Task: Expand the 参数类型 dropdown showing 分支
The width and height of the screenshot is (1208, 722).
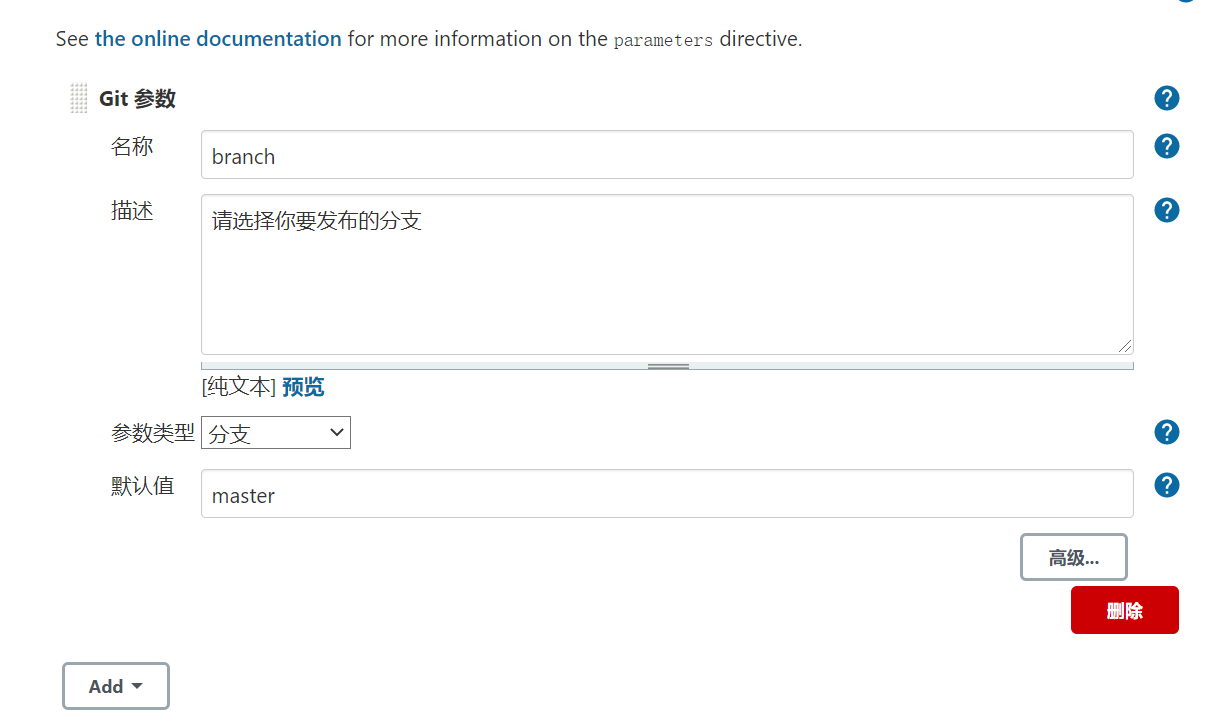Action: 276,433
